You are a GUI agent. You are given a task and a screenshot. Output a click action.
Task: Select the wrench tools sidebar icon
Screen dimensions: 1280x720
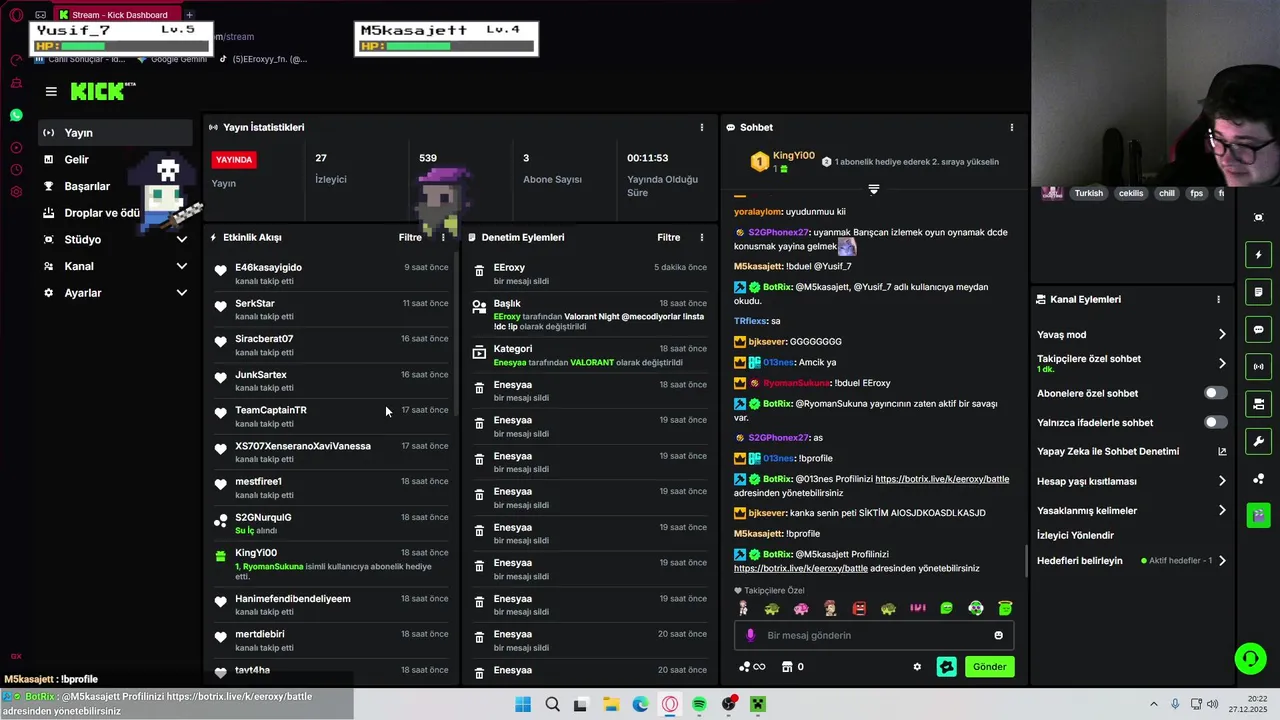point(1258,441)
